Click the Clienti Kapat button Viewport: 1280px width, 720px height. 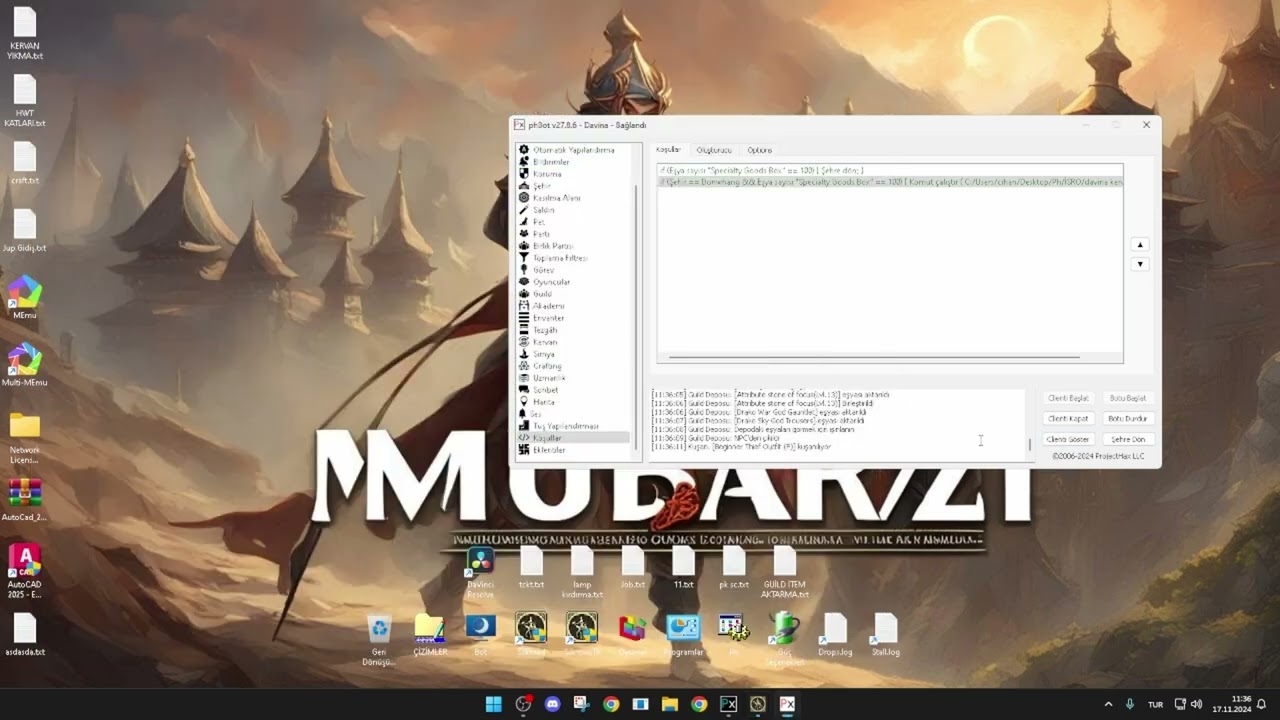(x=1067, y=419)
